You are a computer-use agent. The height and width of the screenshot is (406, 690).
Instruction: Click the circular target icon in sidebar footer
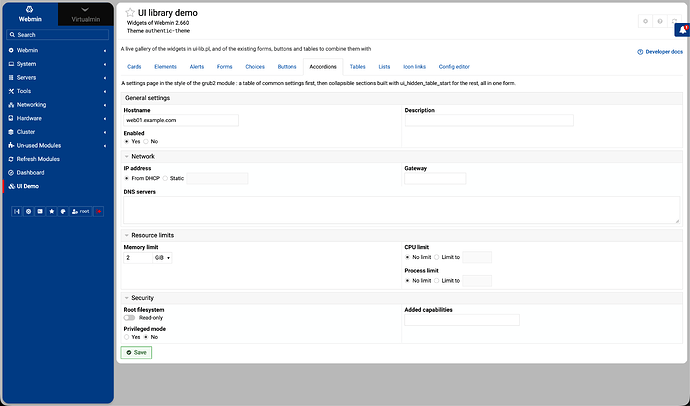pos(29,212)
